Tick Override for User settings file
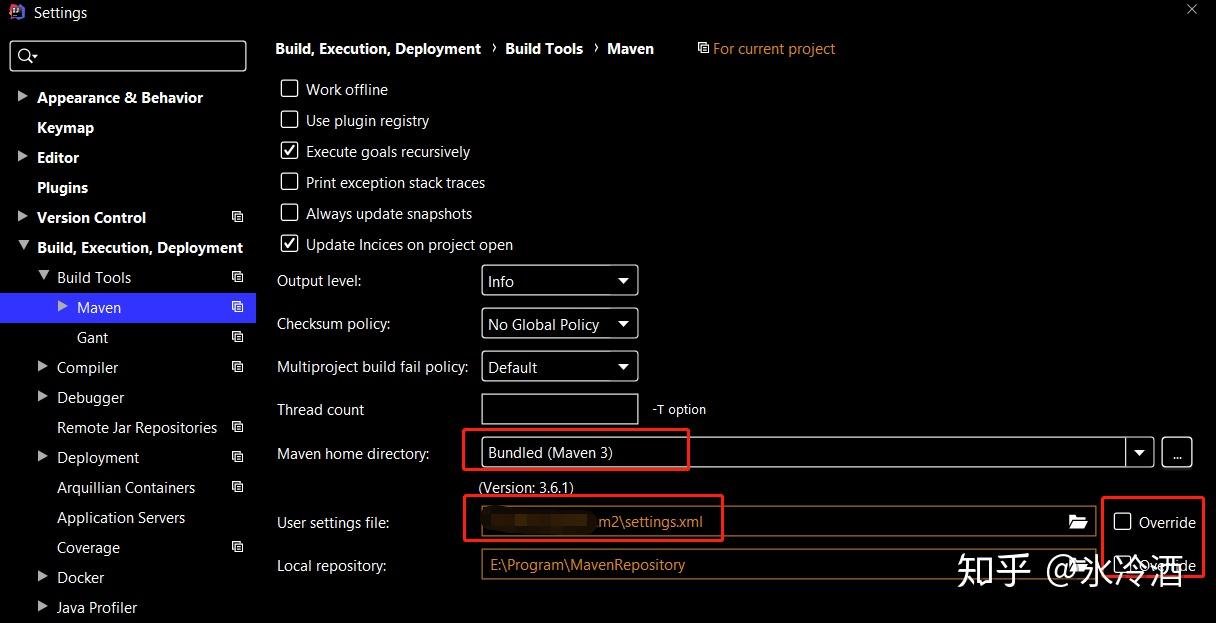This screenshot has height=623, width=1216. 1123,522
